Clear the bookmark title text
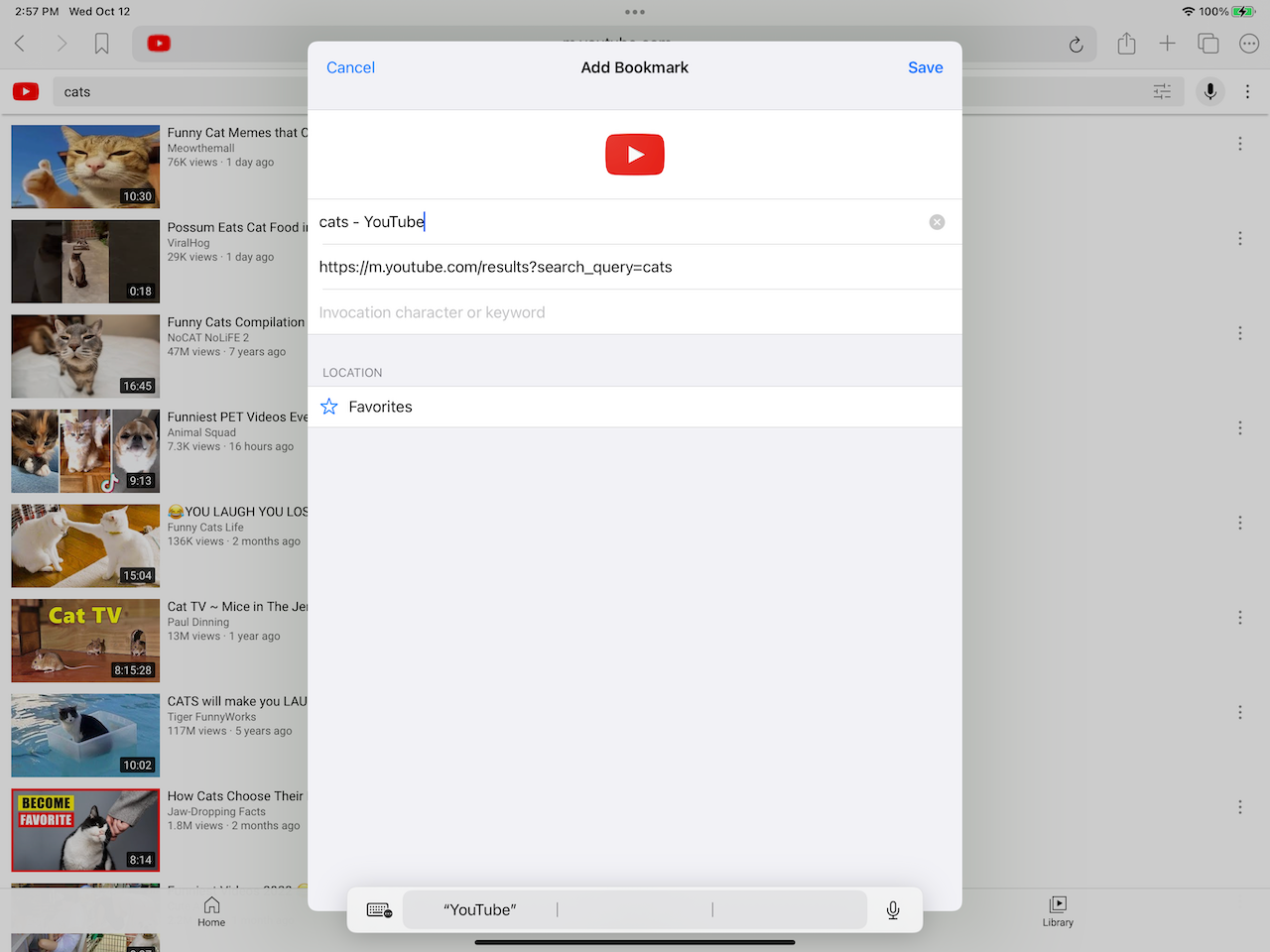The height and width of the screenshot is (952, 1270). pos(937,222)
